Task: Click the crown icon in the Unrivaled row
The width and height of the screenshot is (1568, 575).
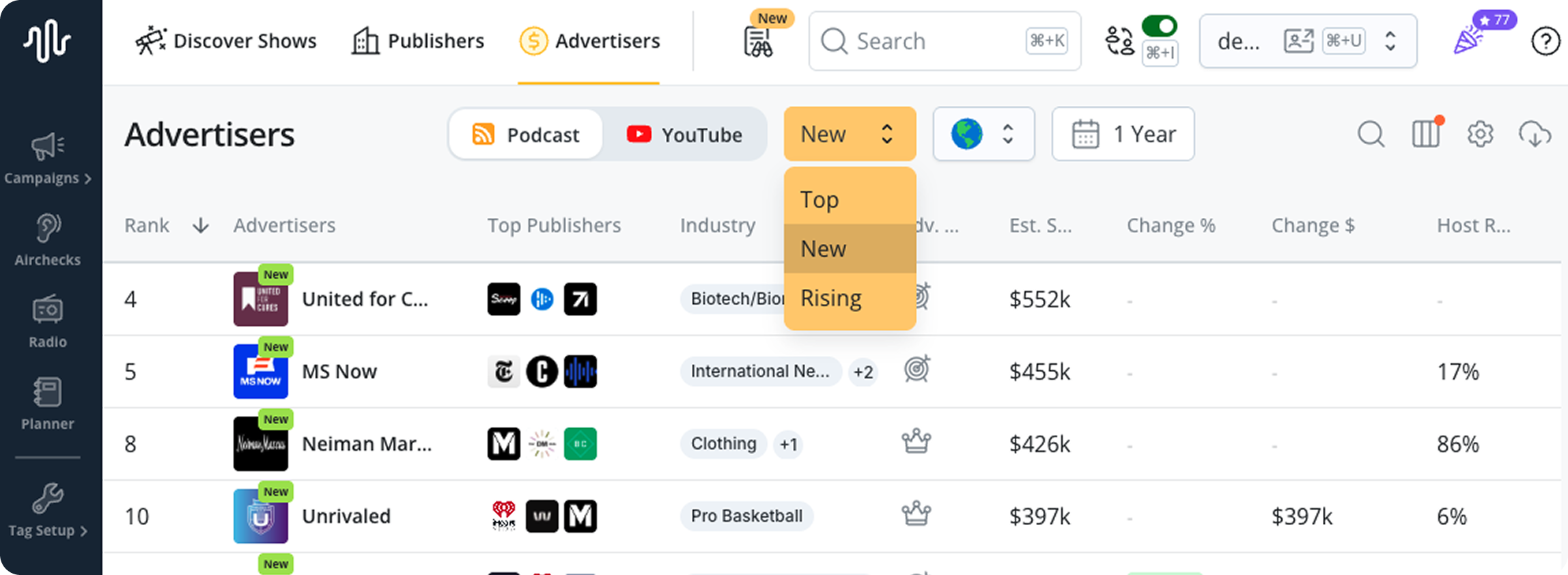Action: tap(916, 514)
